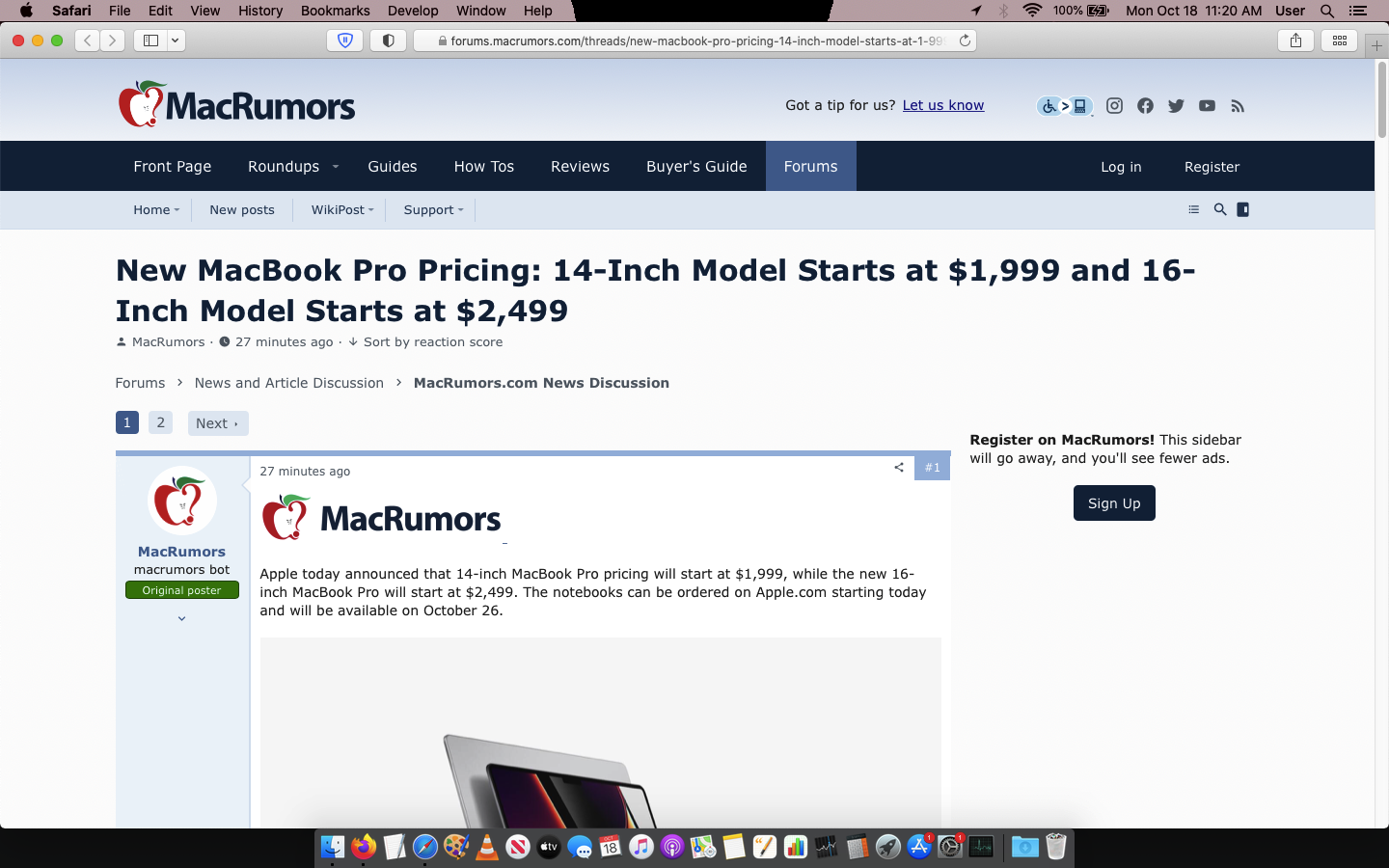Show Safari tab overview
This screenshot has width=1389, height=868.
[1340, 41]
